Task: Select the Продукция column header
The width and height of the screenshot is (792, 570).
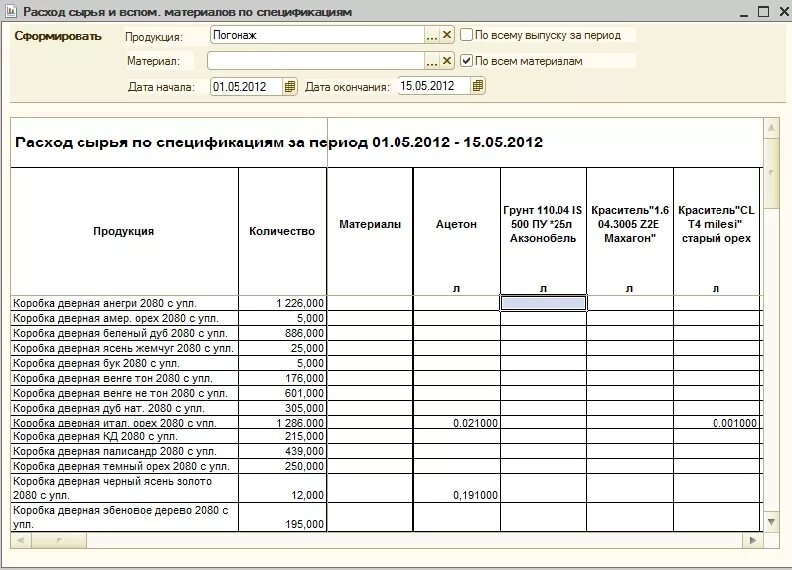Action: 124,231
